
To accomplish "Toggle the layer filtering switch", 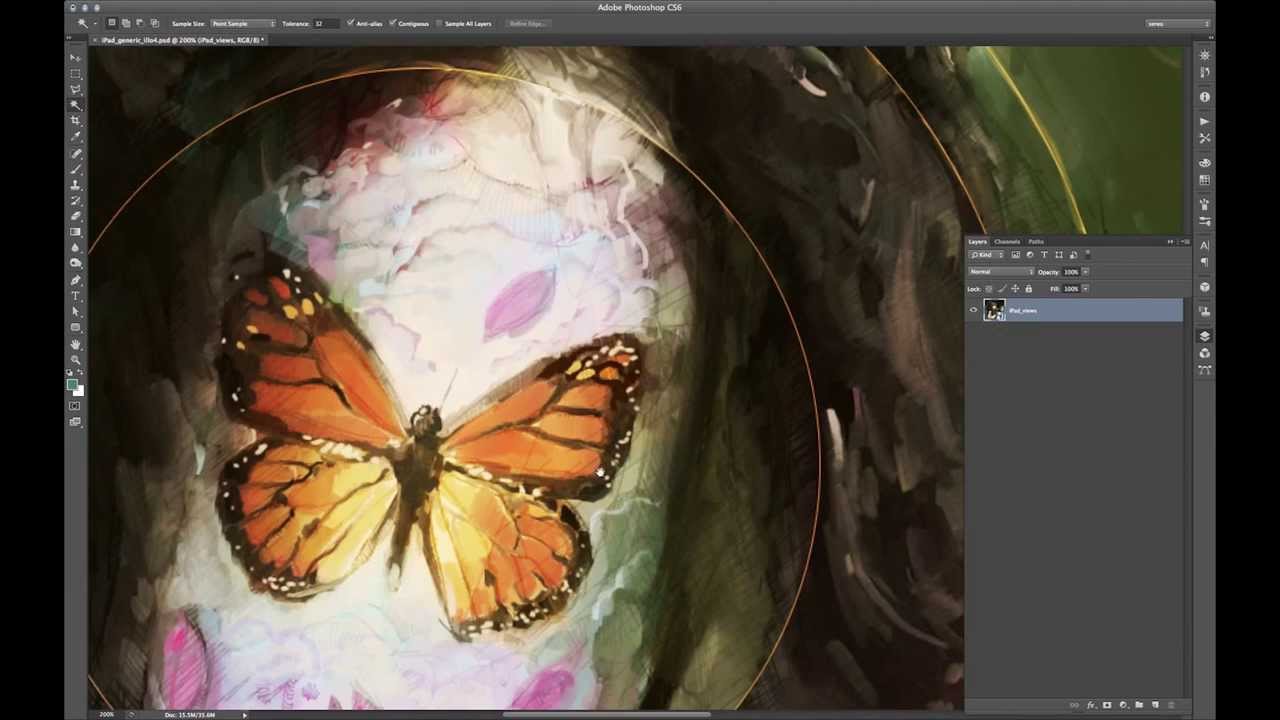I will [1088, 255].
